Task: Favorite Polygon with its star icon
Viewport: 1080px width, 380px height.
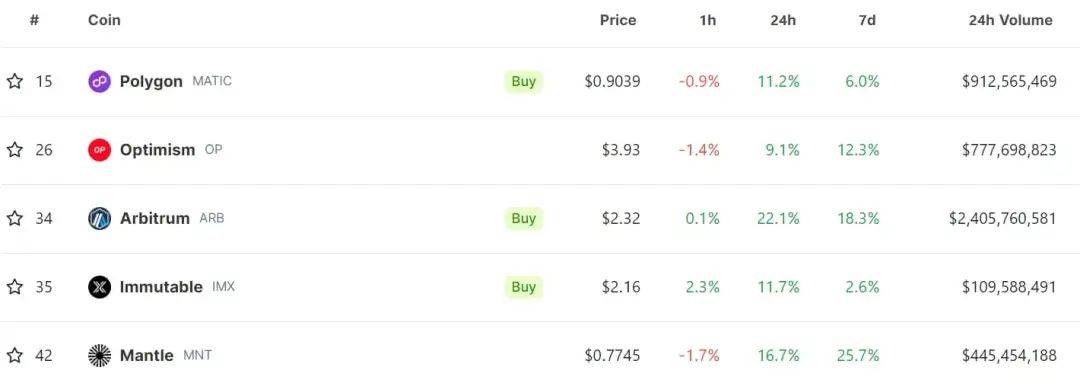Action: (x=14, y=81)
